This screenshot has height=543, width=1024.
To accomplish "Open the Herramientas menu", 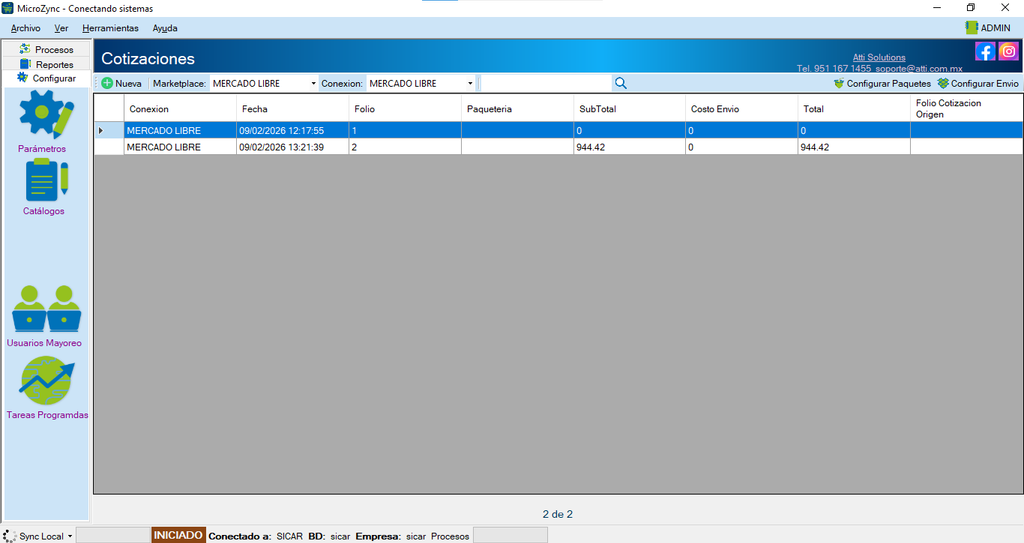I will click(110, 28).
